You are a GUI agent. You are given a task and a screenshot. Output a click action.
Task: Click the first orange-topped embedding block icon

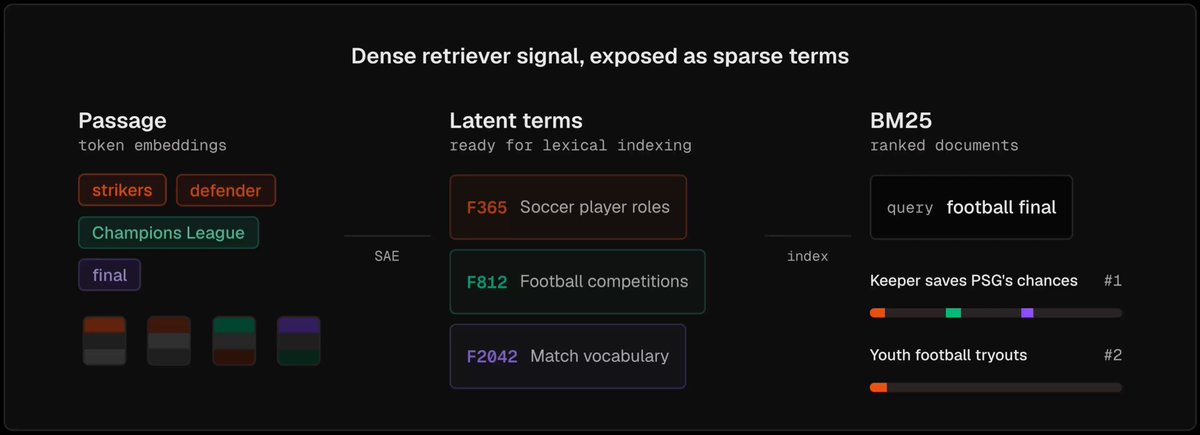tap(104, 341)
